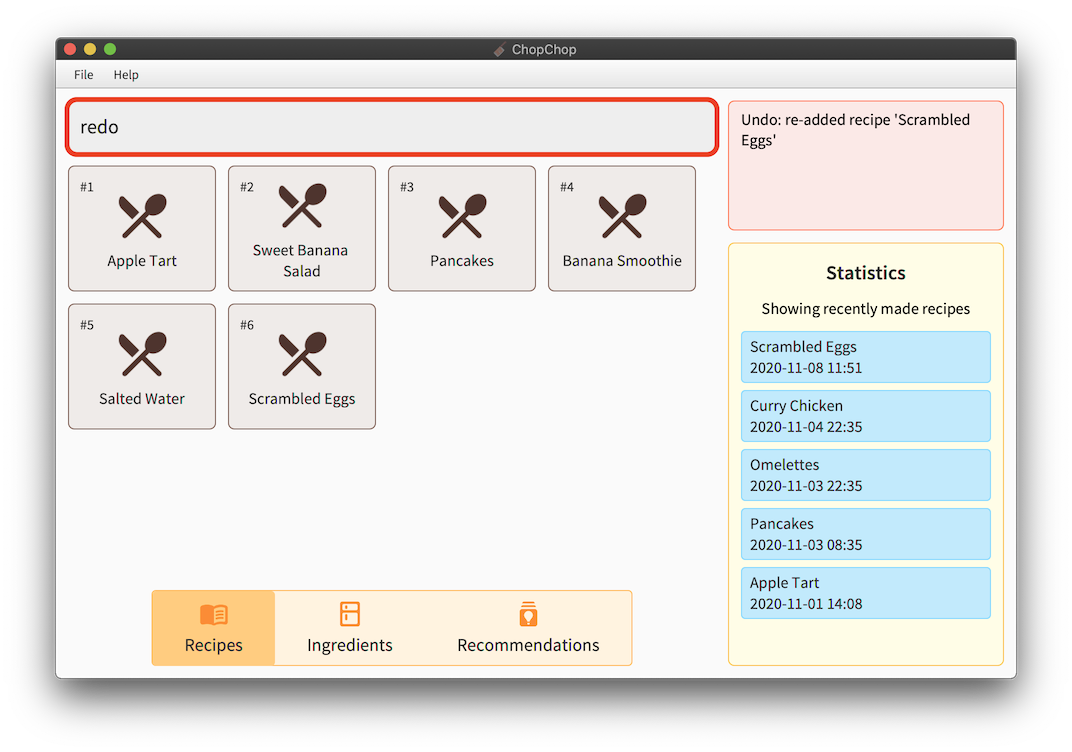Click the #1 index label
The image size is (1072, 752).
pyautogui.click(x=87, y=187)
